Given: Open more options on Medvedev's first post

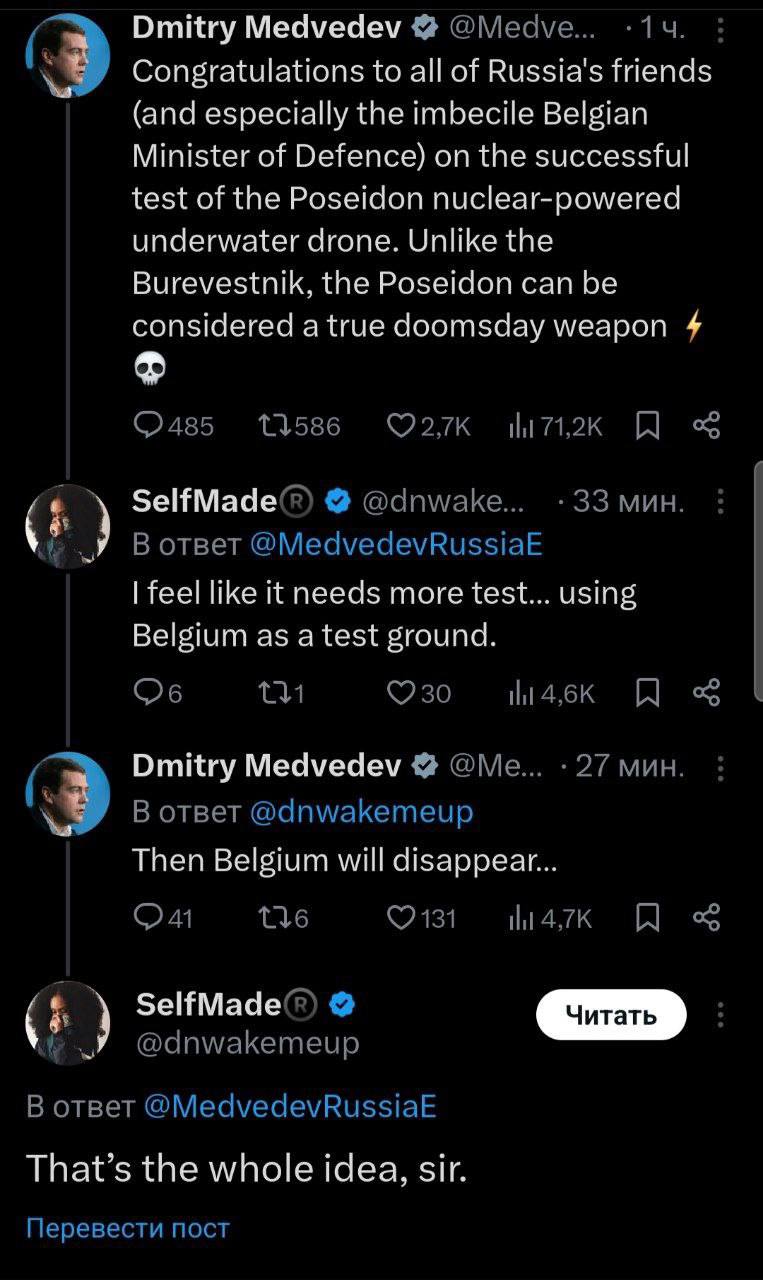Looking at the screenshot, I should (721, 34).
